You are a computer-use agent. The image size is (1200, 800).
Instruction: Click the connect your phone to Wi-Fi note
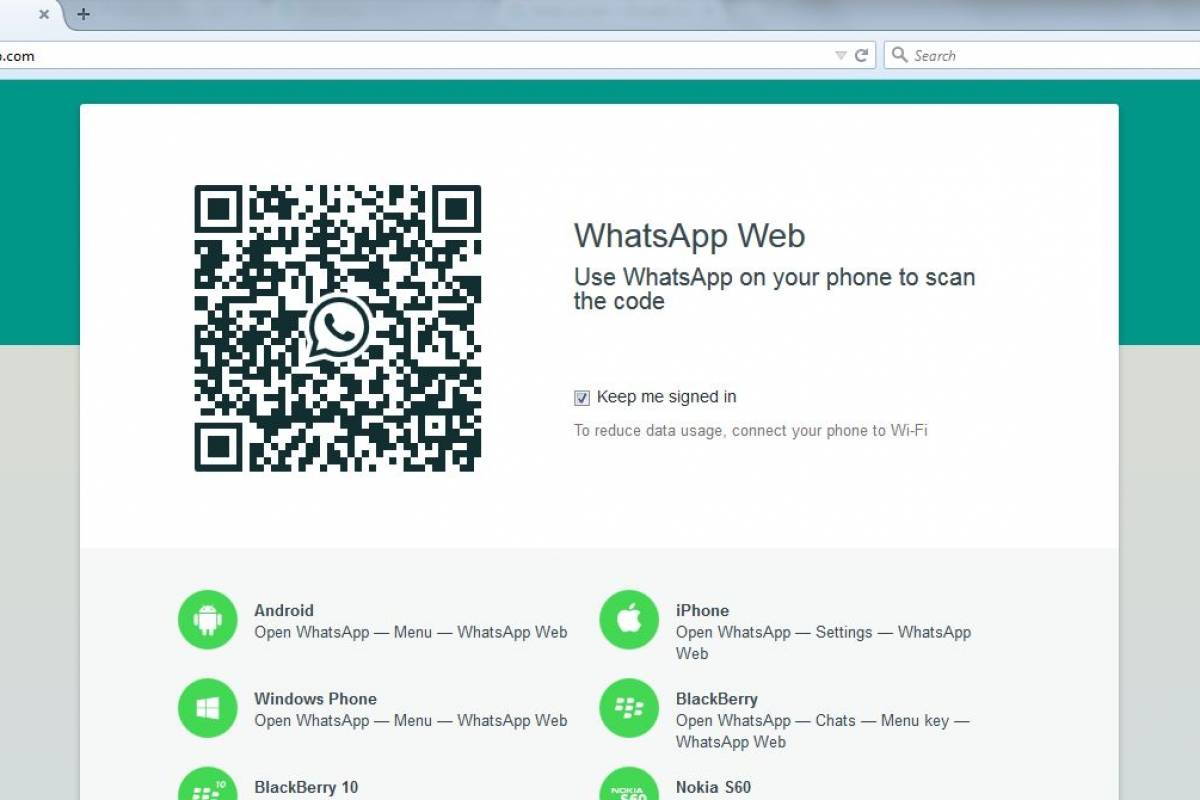[750, 431]
